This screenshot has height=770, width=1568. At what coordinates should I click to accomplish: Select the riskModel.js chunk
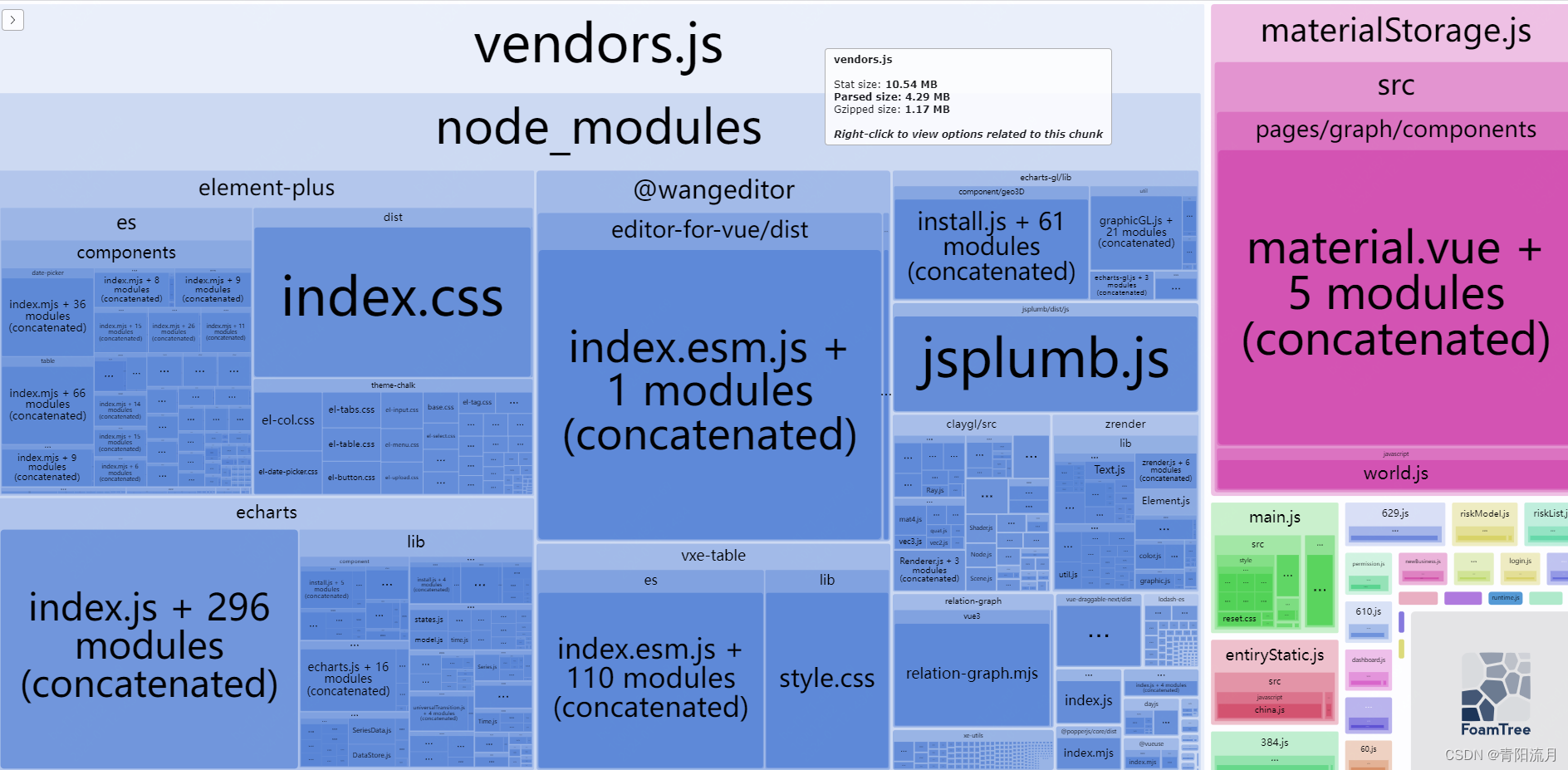click(x=1484, y=513)
